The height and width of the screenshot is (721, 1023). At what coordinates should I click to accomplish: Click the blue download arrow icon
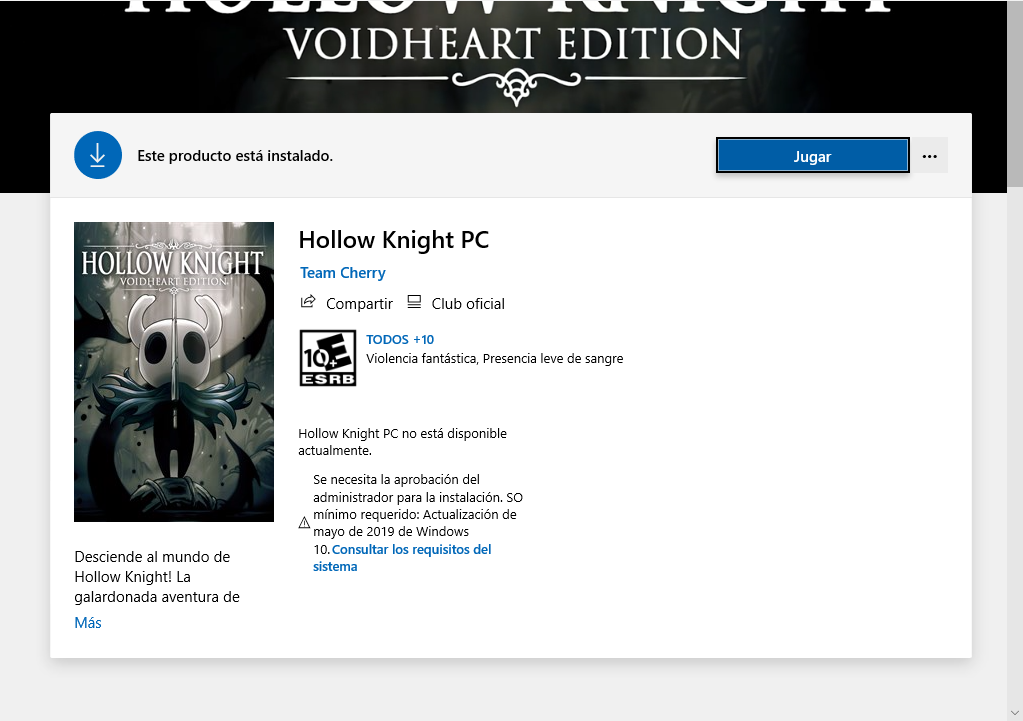[x=98, y=155]
